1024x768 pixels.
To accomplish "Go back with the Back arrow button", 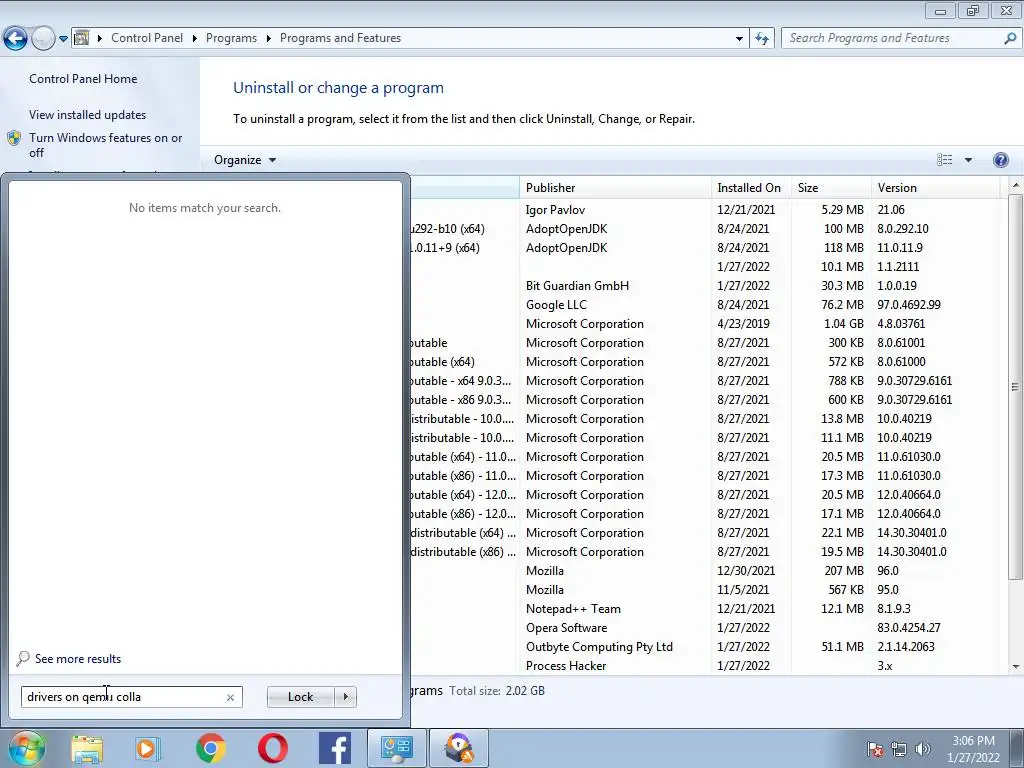I will [x=16, y=39].
